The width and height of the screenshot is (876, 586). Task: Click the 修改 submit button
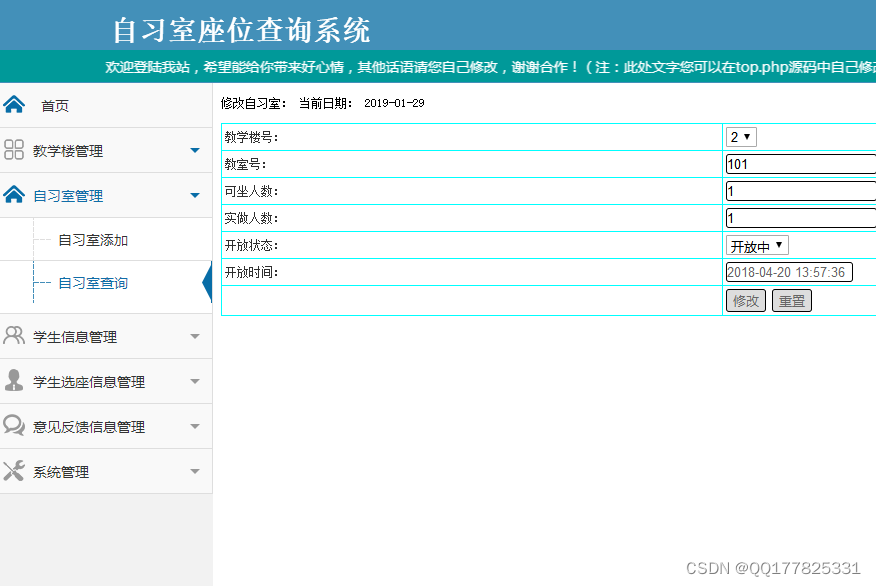[x=746, y=301]
